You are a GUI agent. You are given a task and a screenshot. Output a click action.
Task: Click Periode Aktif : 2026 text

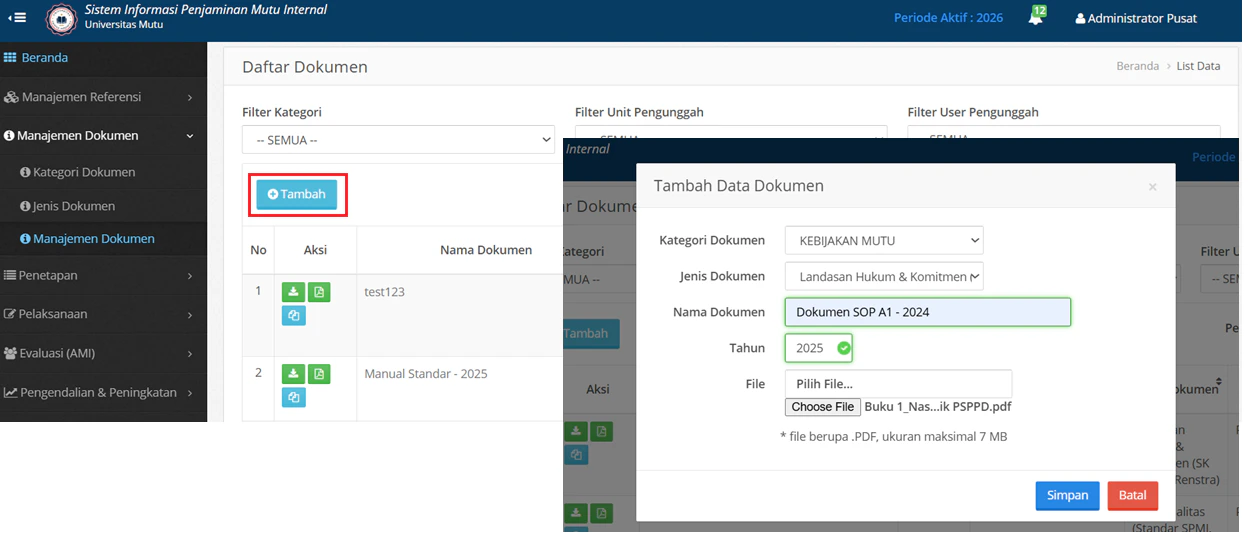click(x=948, y=18)
